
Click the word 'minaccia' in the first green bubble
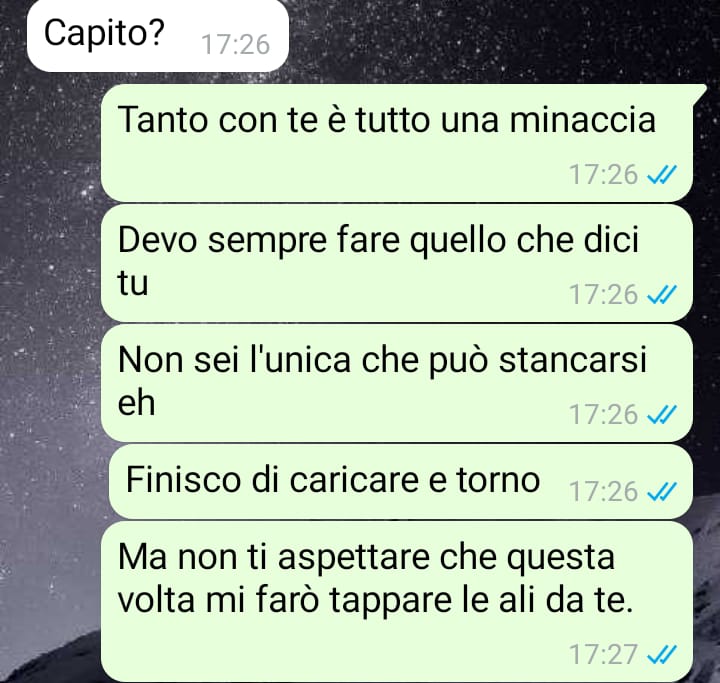[583, 120]
